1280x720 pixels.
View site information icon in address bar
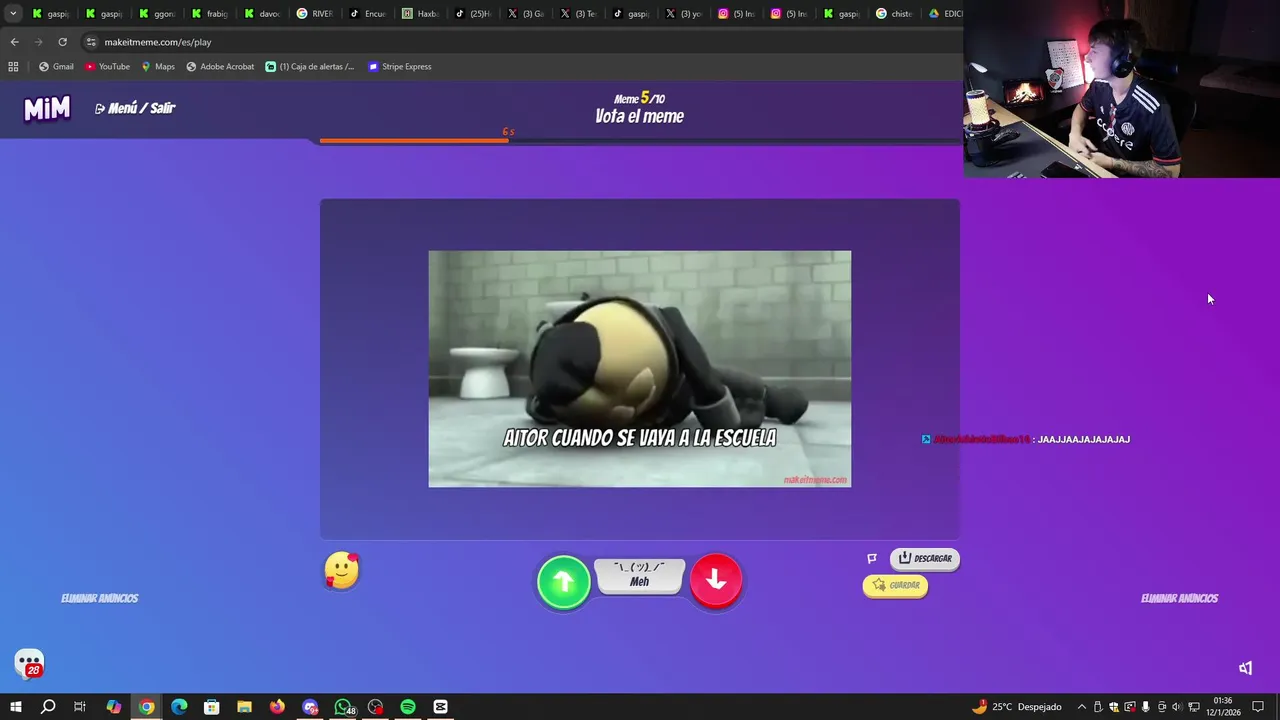[91, 42]
